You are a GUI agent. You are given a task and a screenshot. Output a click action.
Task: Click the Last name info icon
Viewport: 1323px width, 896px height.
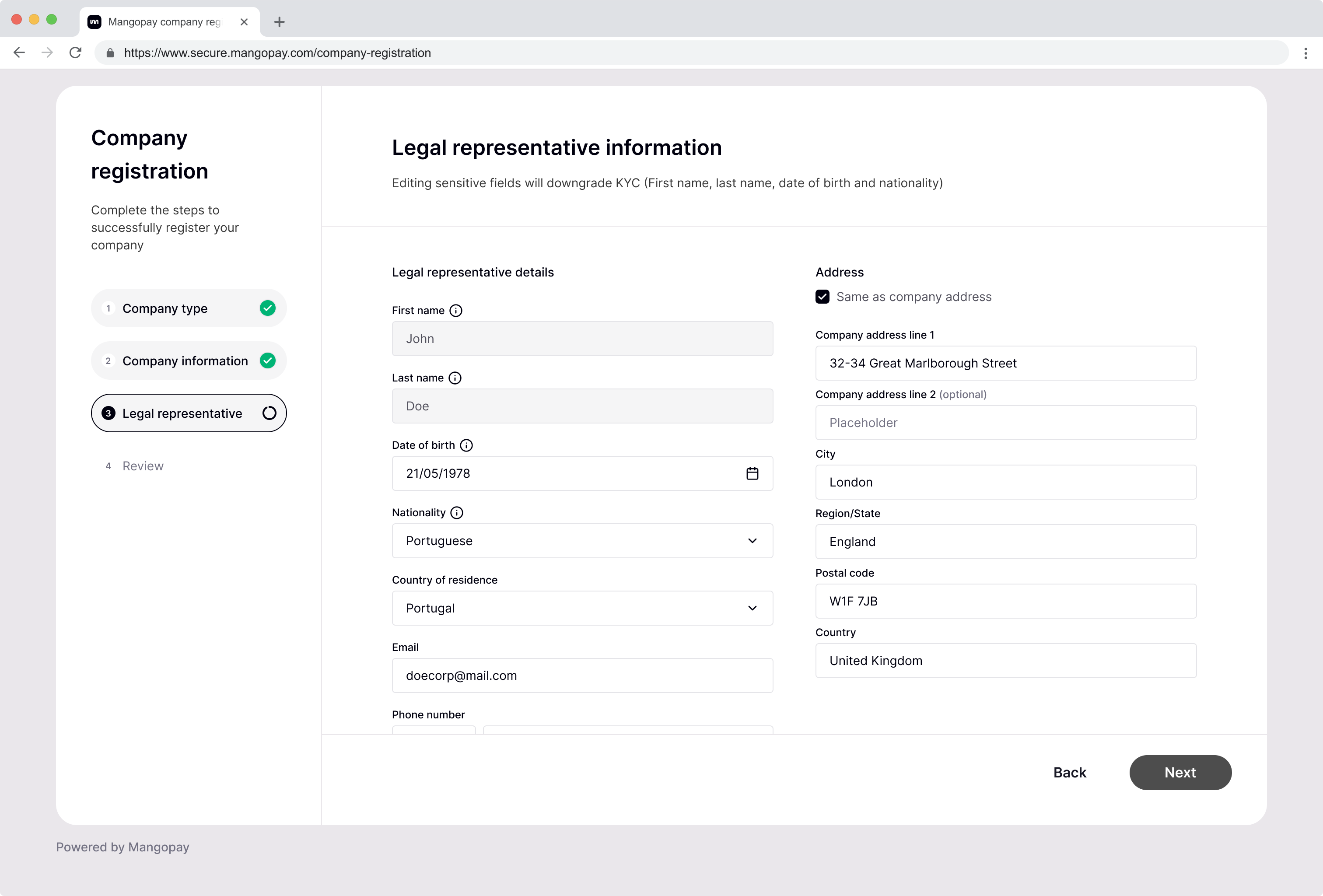[x=455, y=378]
